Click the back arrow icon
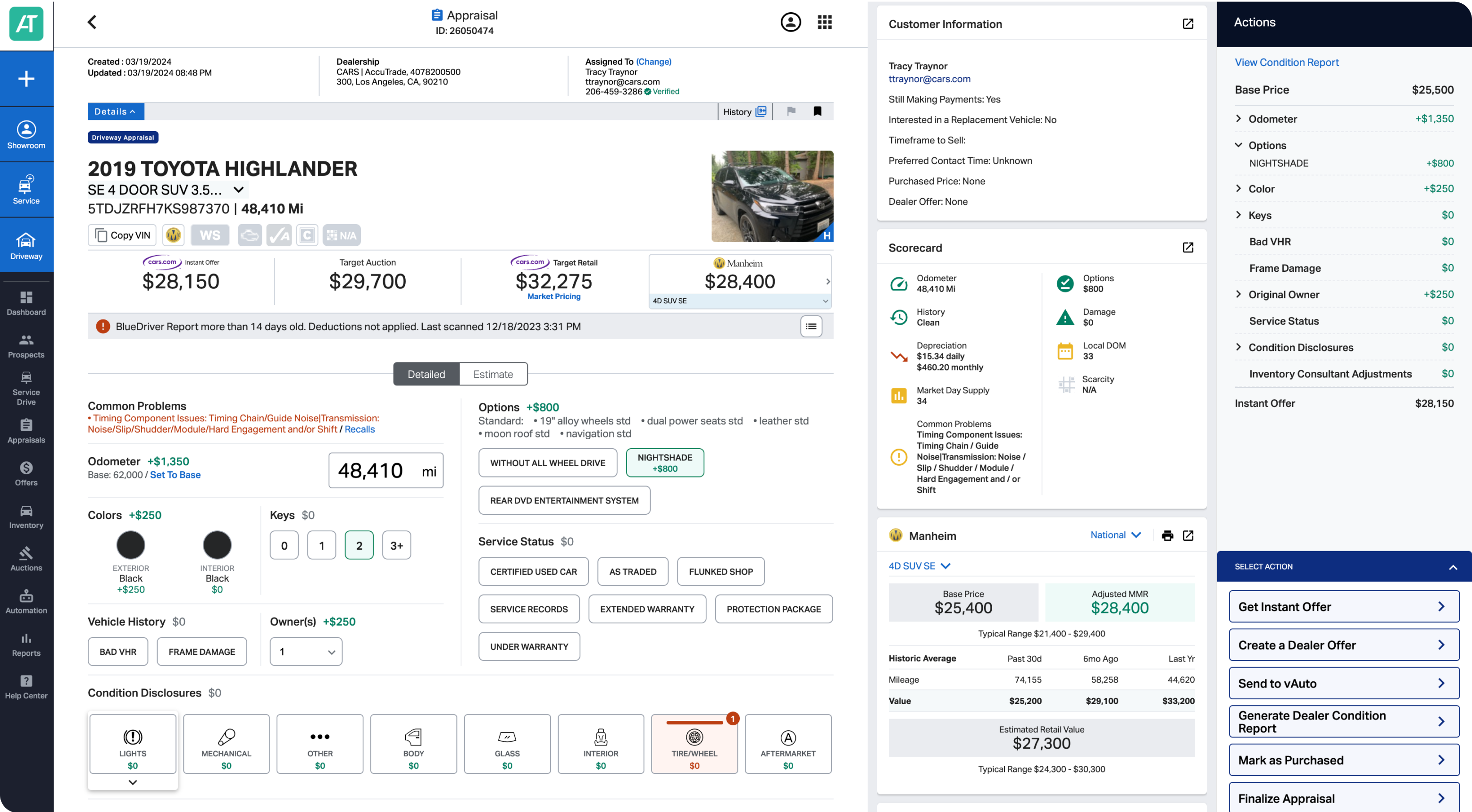The height and width of the screenshot is (812, 1472). pyautogui.click(x=92, y=22)
